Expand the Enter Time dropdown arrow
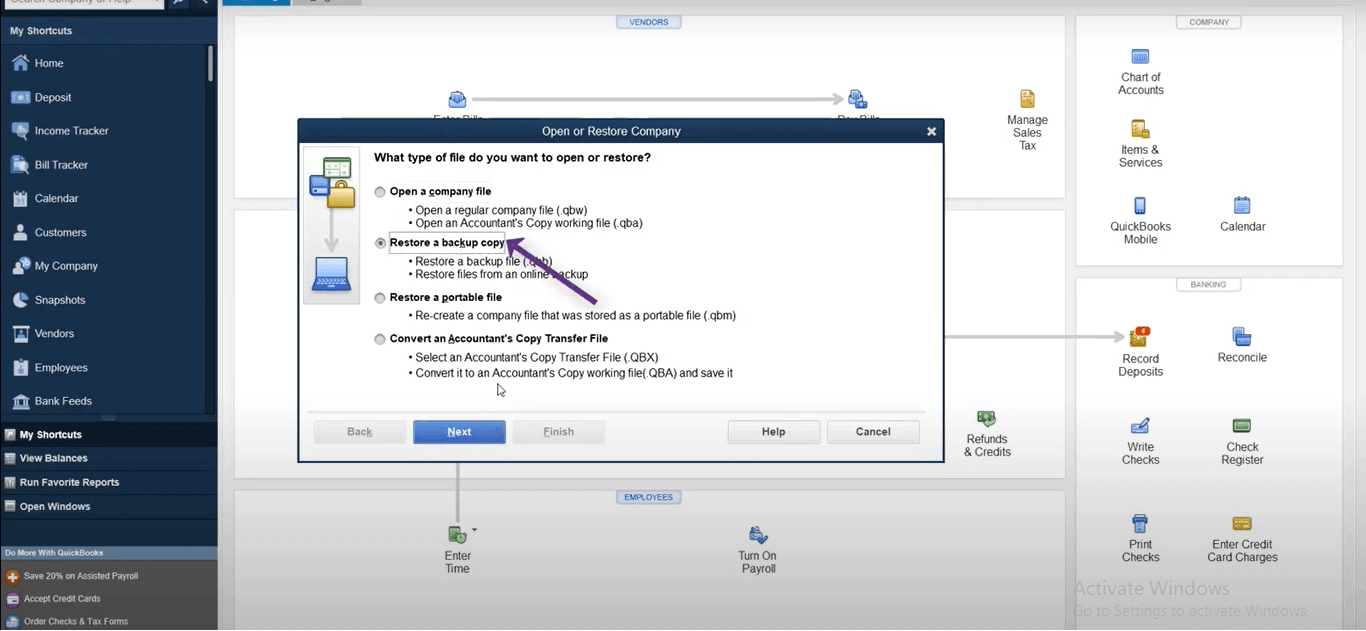This screenshot has width=1366, height=631. pos(474,530)
